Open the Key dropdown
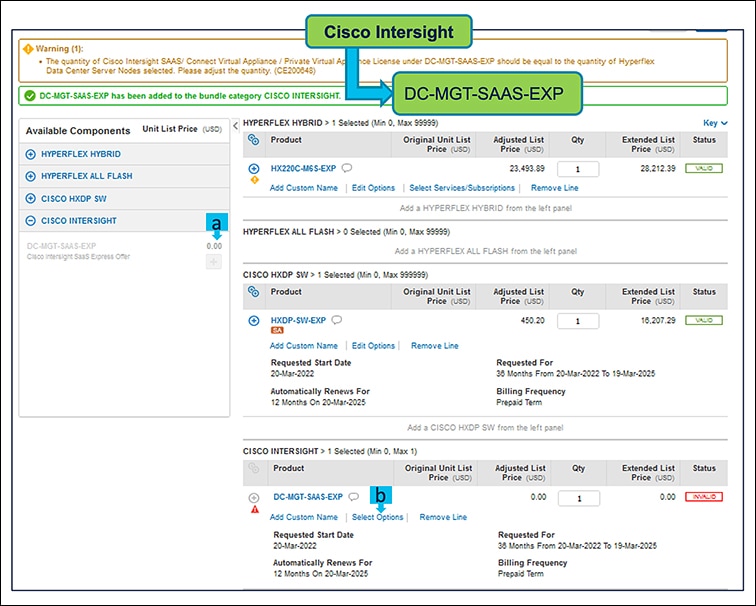 [715, 123]
